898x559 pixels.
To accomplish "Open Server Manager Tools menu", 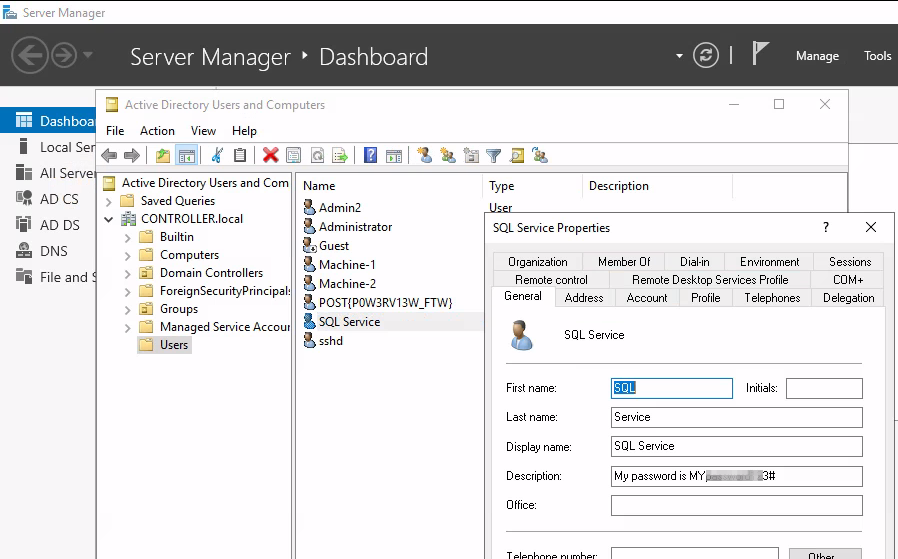I will tap(877, 56).
